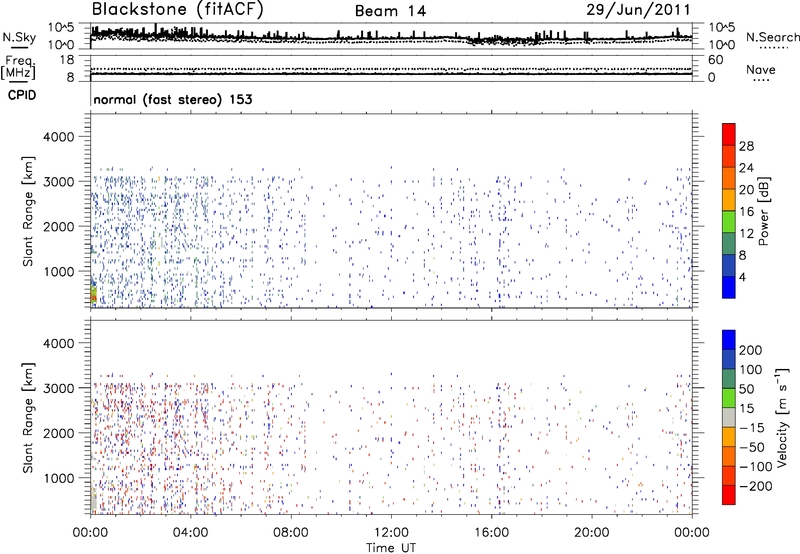The width and height of the screenshot is (800, 554).
Task: Click the "1000" tick in the velocity panel
Action: [58, 478]
